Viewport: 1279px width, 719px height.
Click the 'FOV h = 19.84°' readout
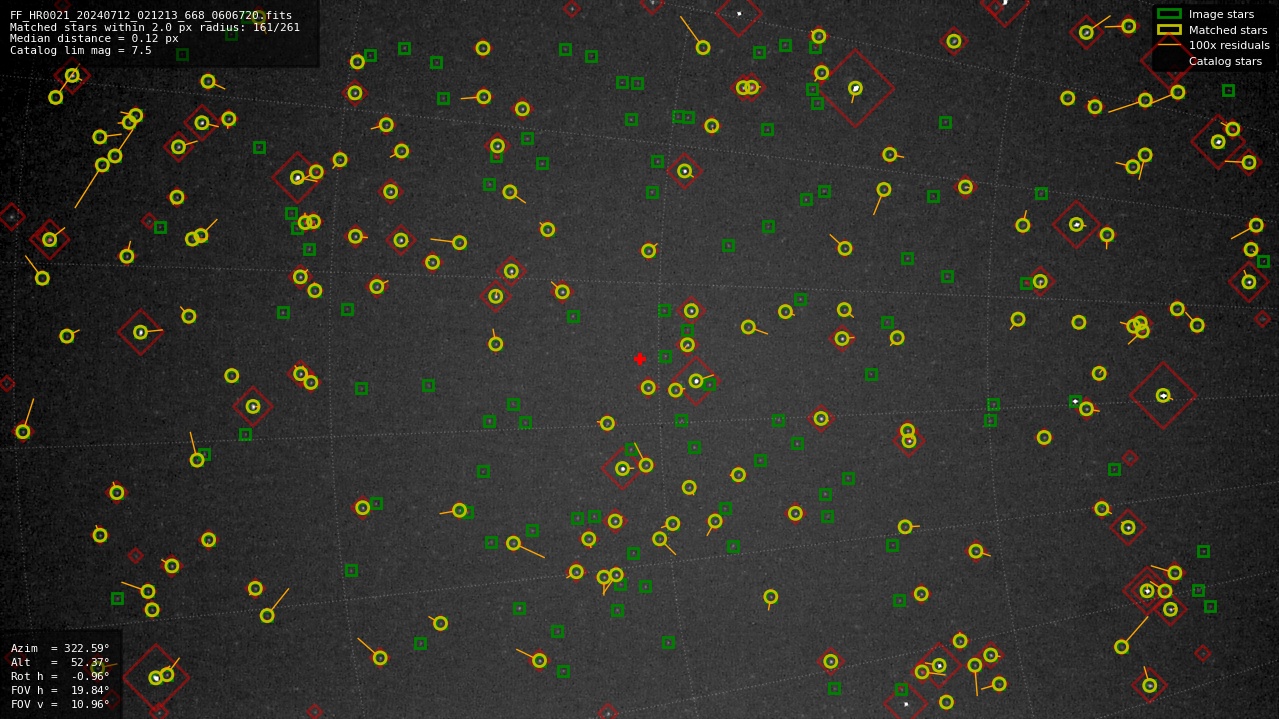(60, 691)
